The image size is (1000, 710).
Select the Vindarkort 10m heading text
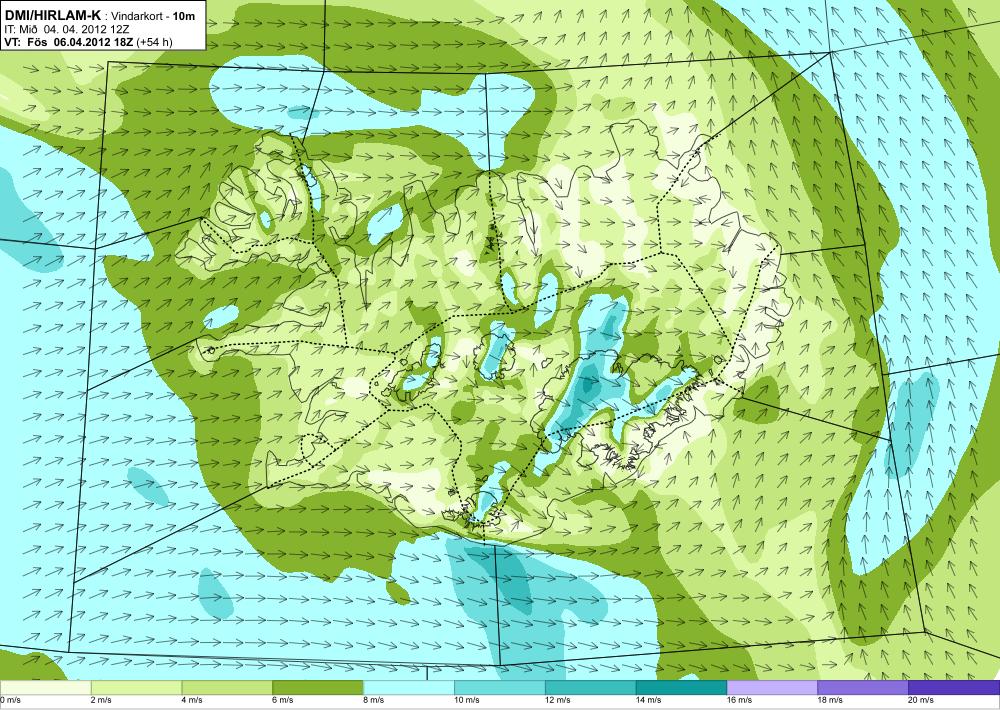(153, 16)
